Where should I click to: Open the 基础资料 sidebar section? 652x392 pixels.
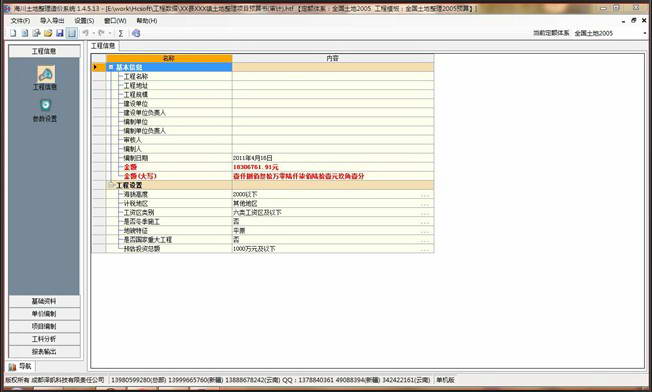tap(44, 301)
